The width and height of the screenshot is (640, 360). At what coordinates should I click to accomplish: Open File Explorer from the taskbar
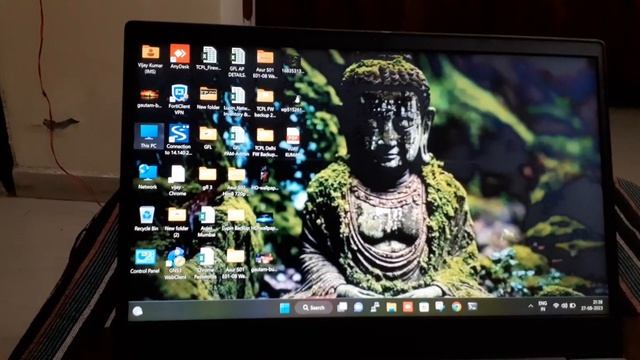[391, 307]
